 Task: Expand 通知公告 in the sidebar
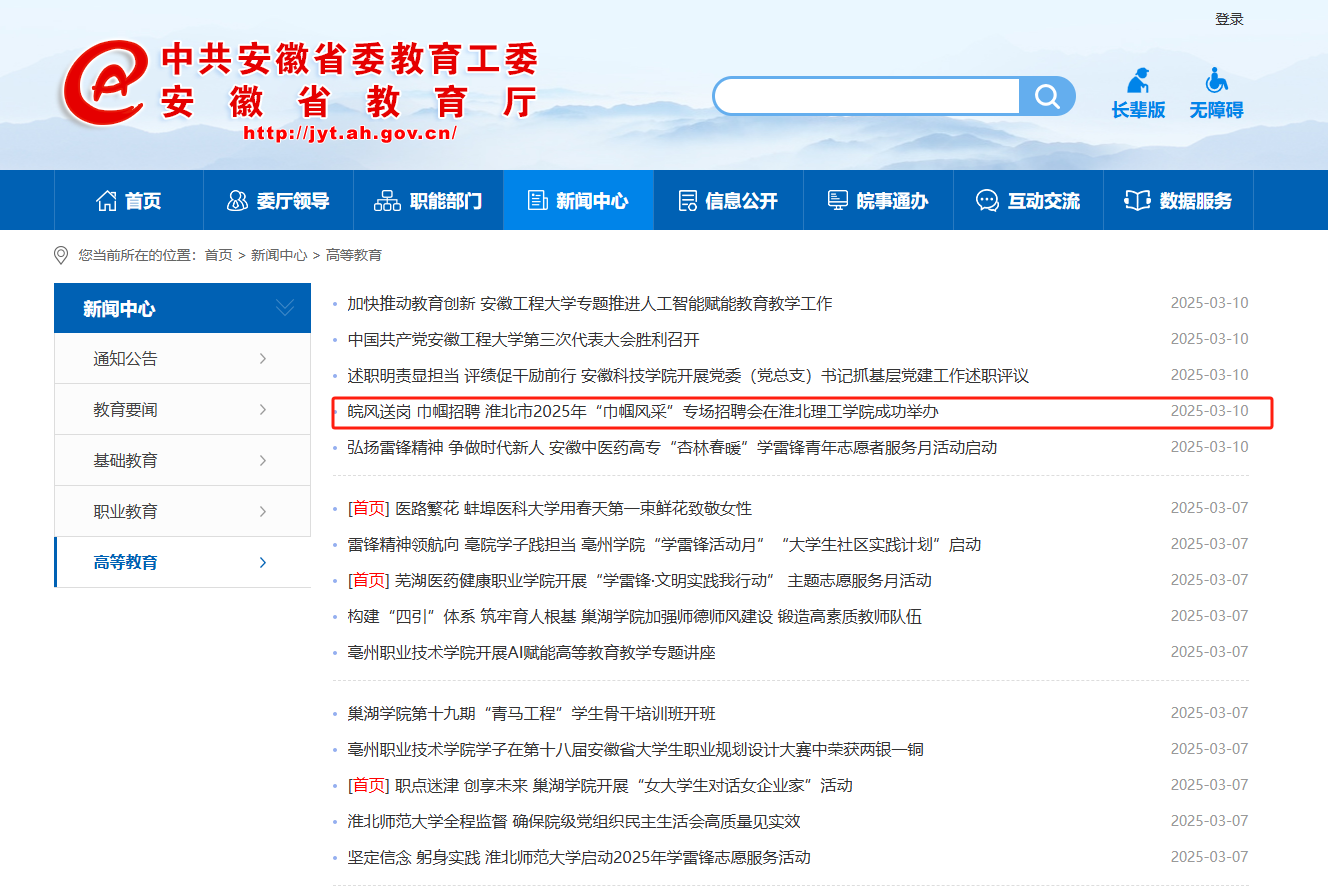point(262,359)
